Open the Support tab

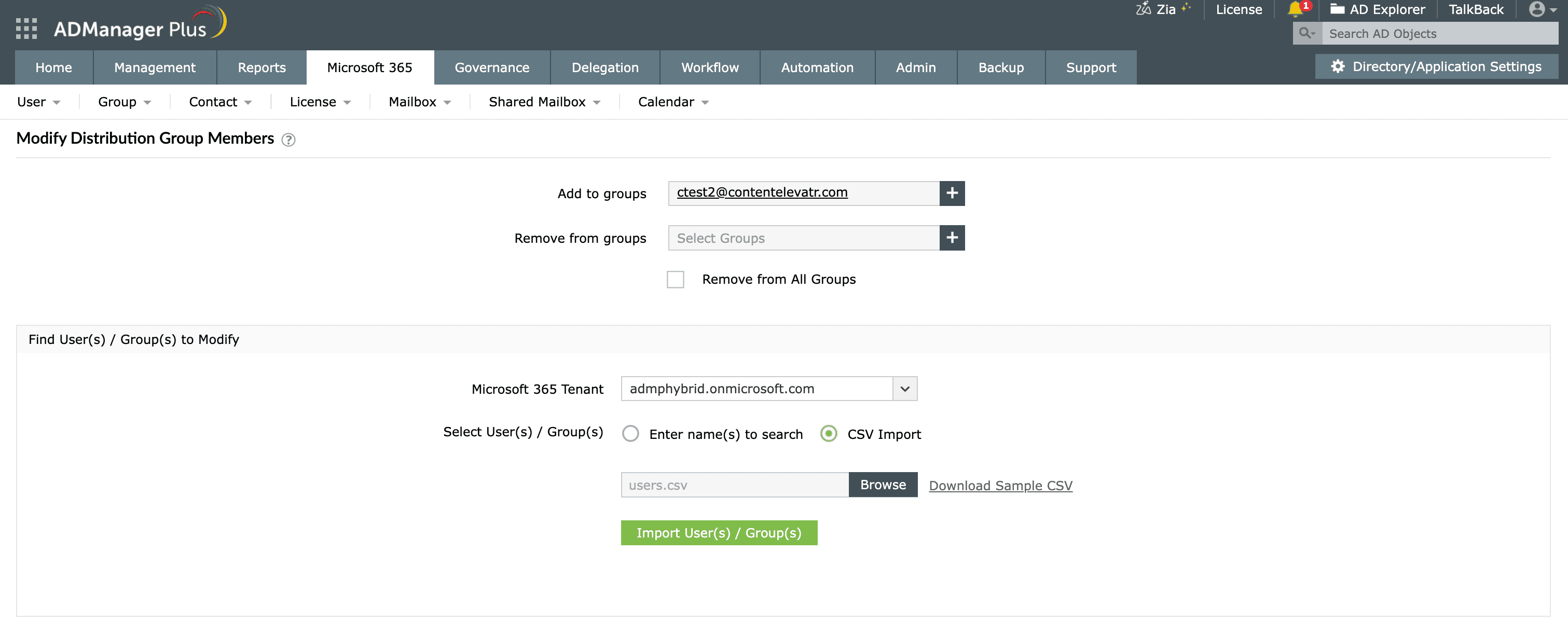(1091, 67)
